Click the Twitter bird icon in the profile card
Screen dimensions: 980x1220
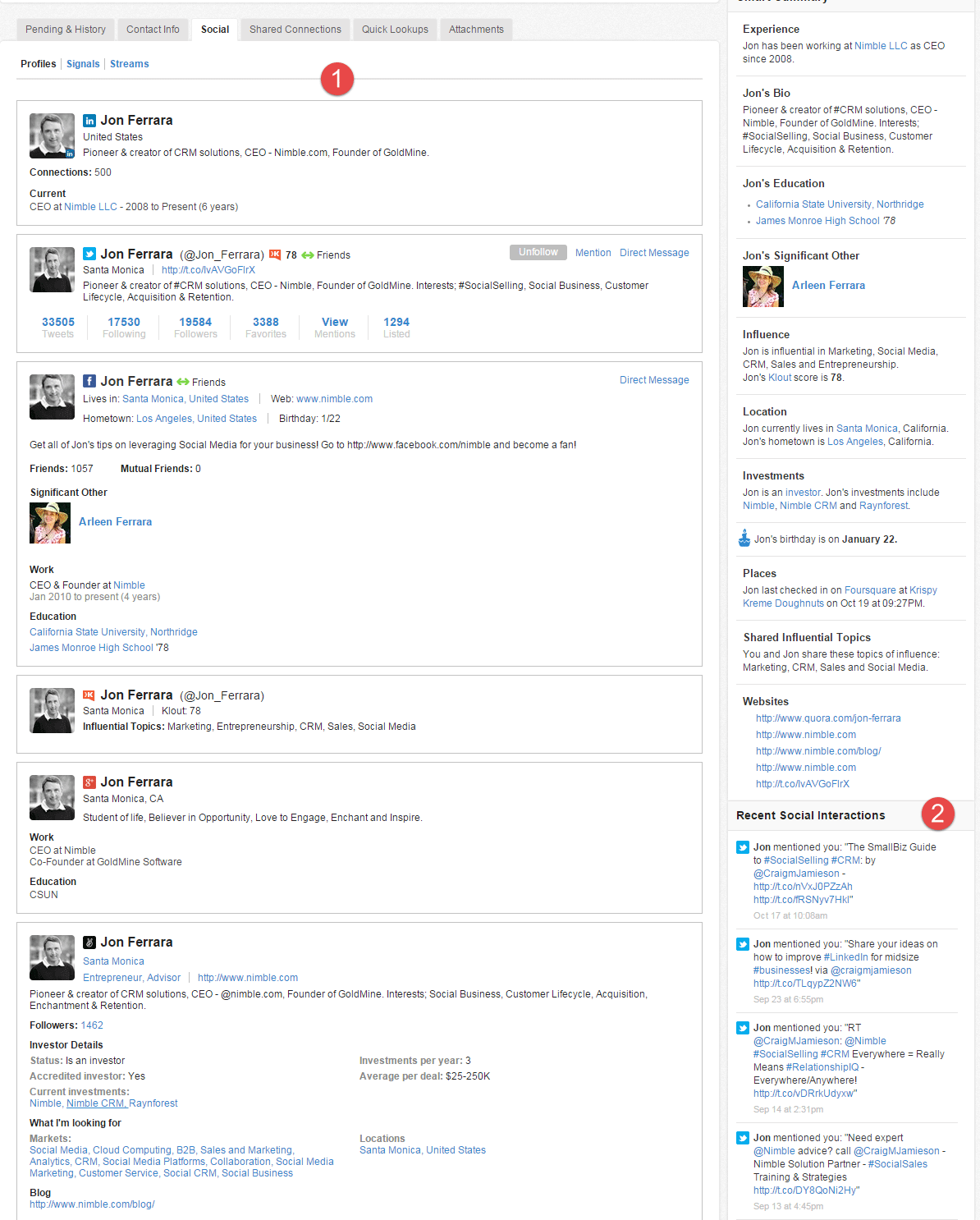point(89,255)
